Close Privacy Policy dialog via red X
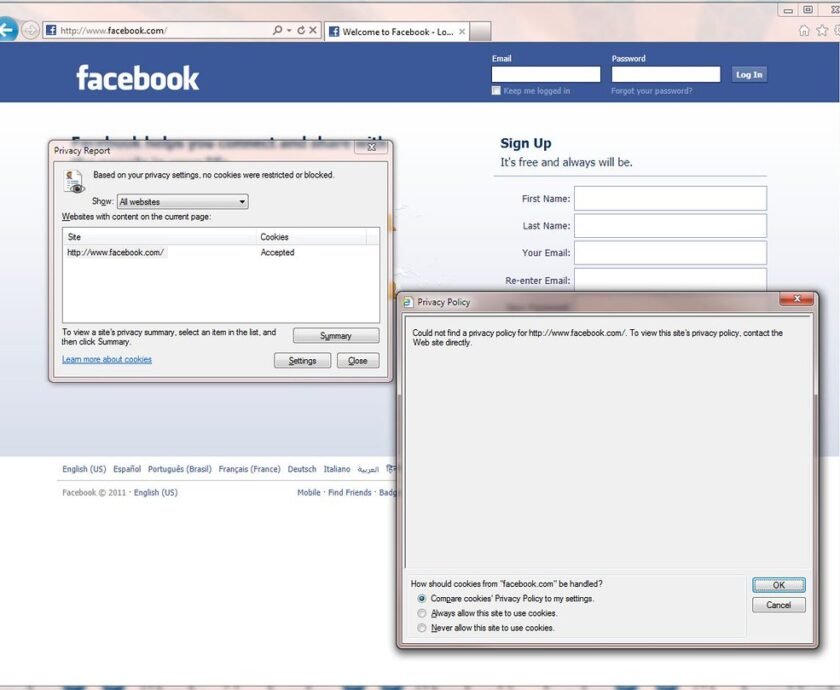 coord(797,299)
